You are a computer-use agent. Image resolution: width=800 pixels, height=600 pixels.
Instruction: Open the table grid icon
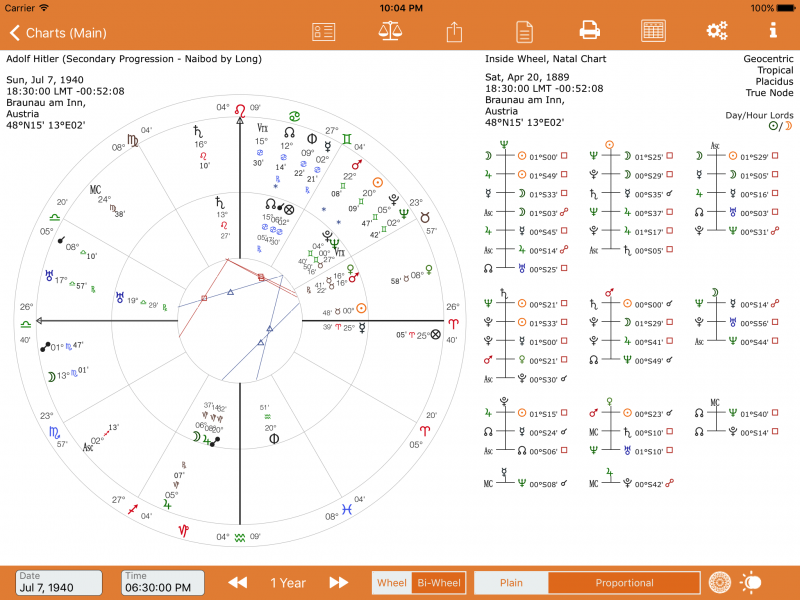pyautogui.click(x=654, y=30)
